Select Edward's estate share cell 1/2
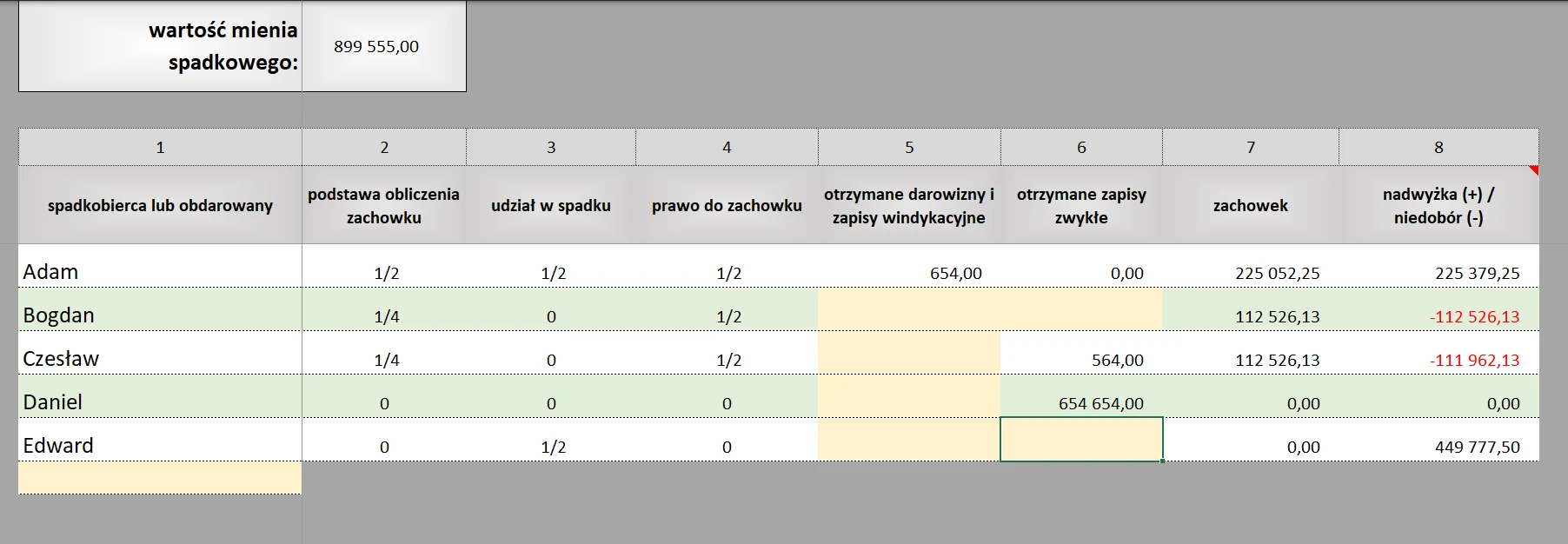Image resolution: width=1568 pixels, height=544 pixels. pos(551,440)
